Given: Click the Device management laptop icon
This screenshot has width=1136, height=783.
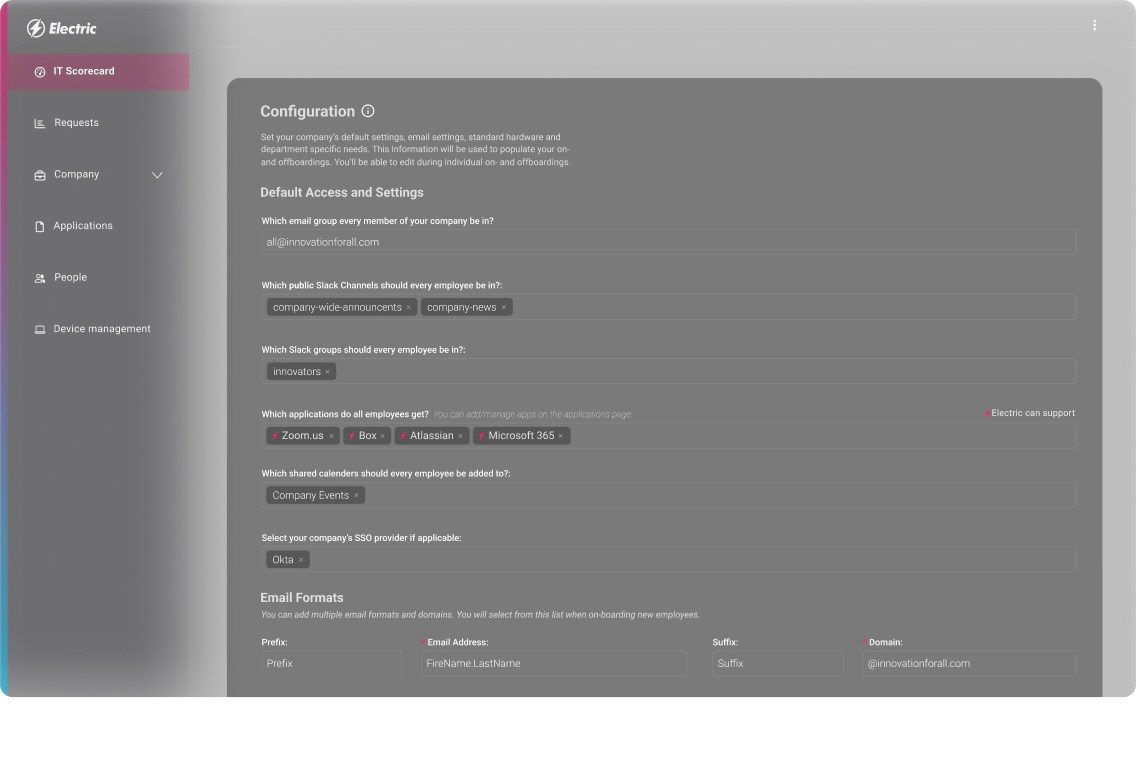Looking at the screenshot, I should tap(39, 328).
